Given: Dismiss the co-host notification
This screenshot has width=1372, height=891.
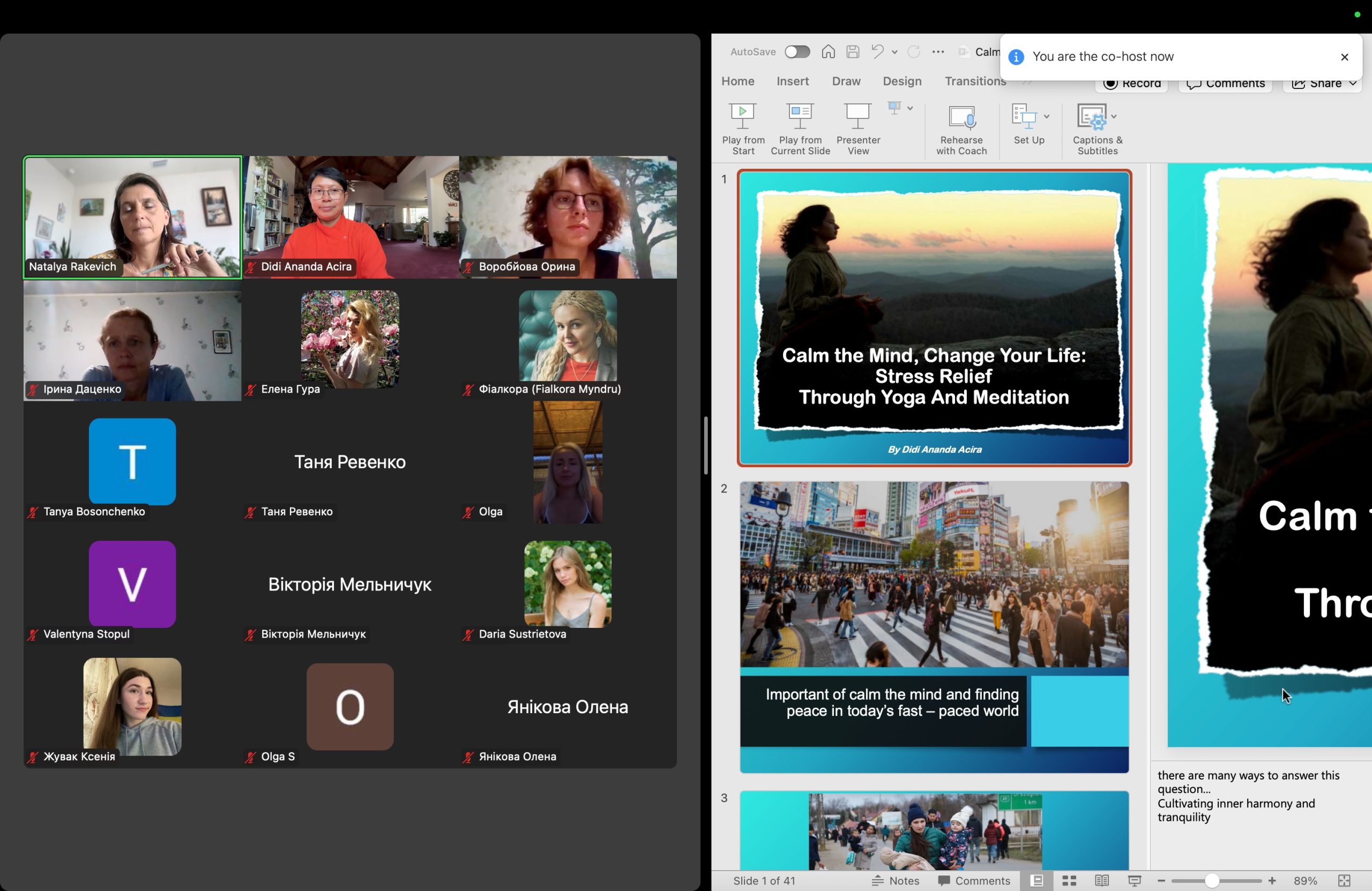Looking at the screenshot, I should pyautogui.click(x=1344, y=57).
